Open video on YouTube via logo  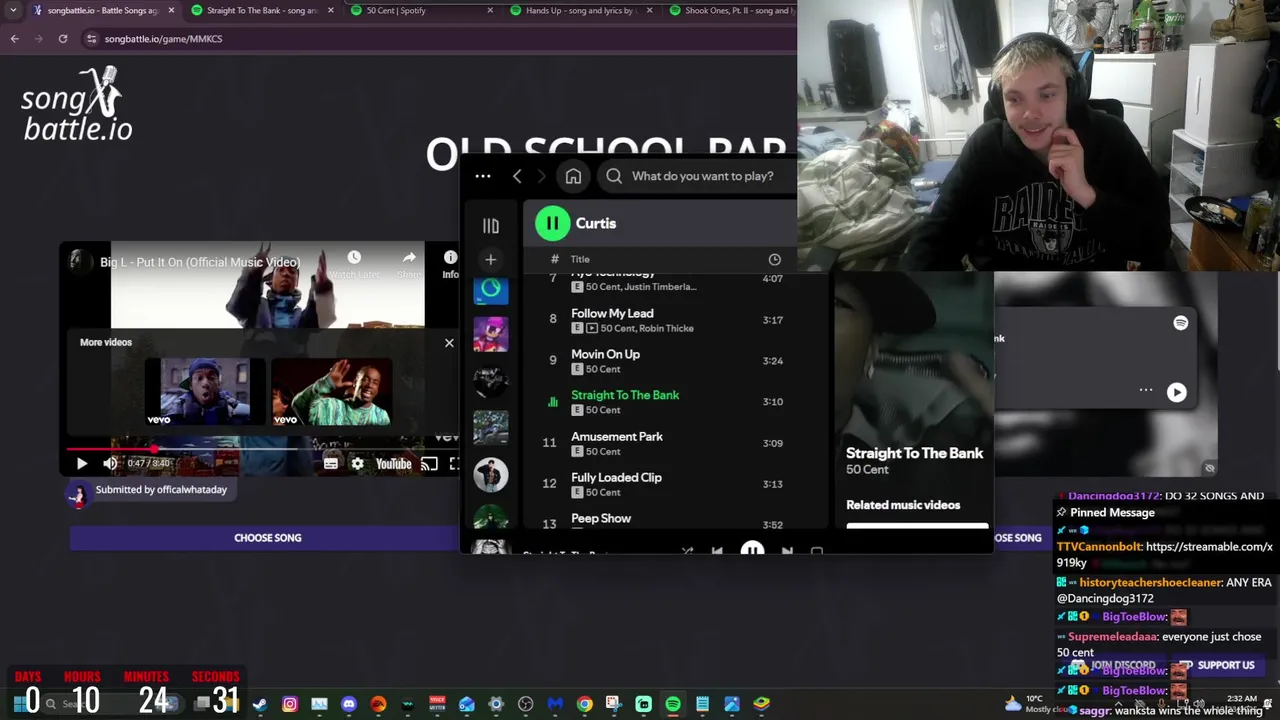[x=393, y=464]
